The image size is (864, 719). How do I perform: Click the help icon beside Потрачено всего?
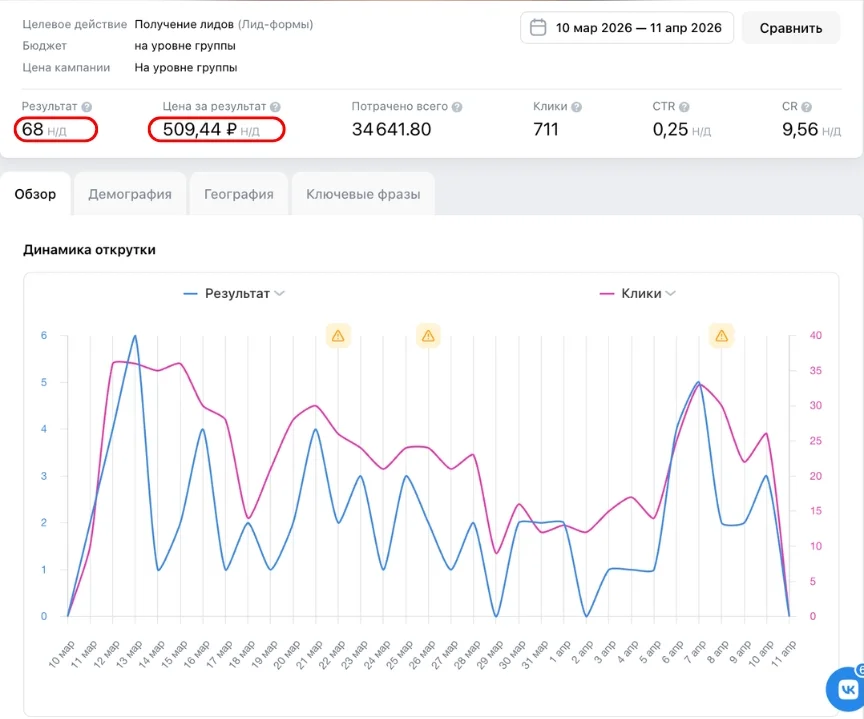[x=457, y=107]
